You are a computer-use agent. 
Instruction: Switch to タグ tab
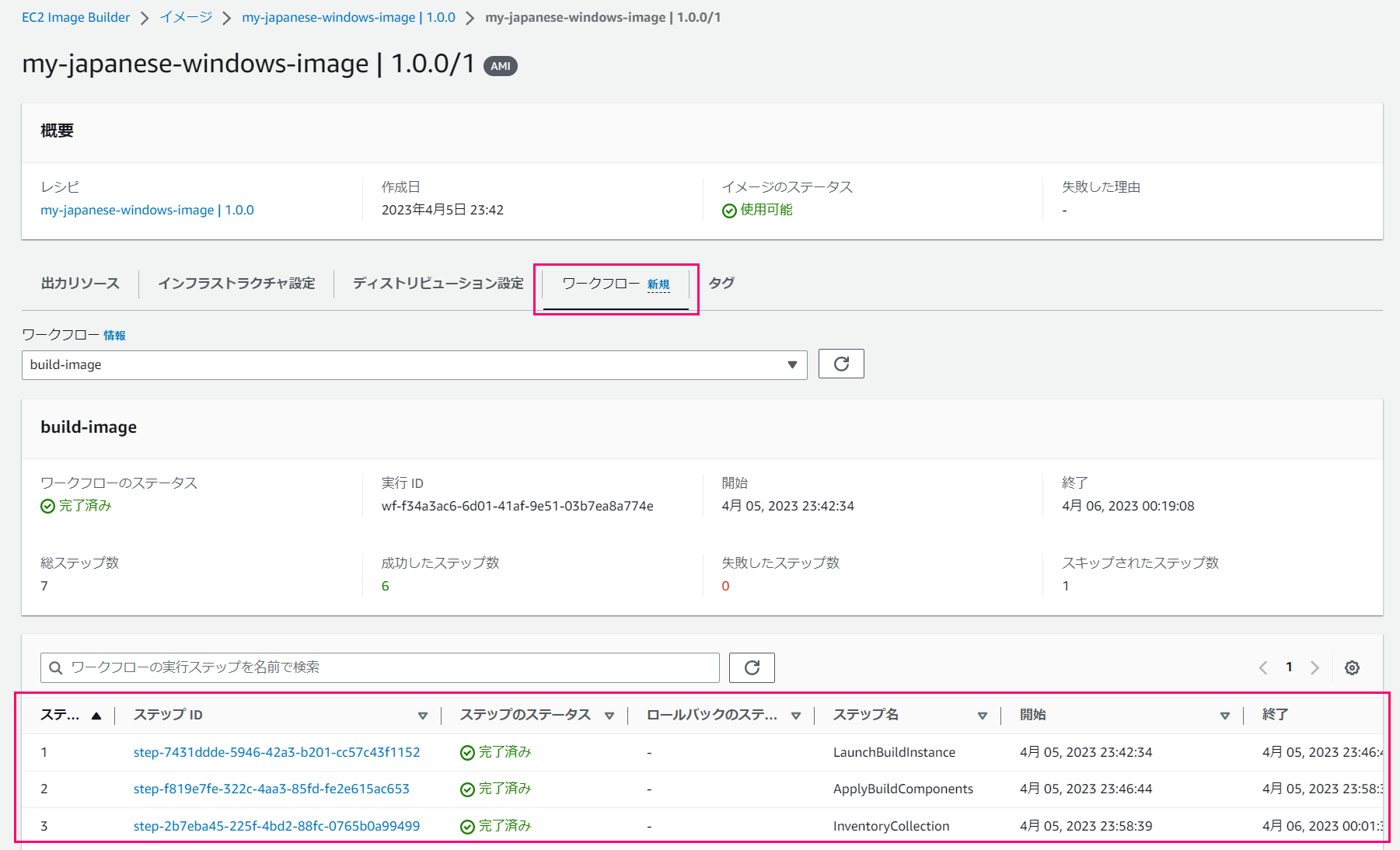click(721, 284)
